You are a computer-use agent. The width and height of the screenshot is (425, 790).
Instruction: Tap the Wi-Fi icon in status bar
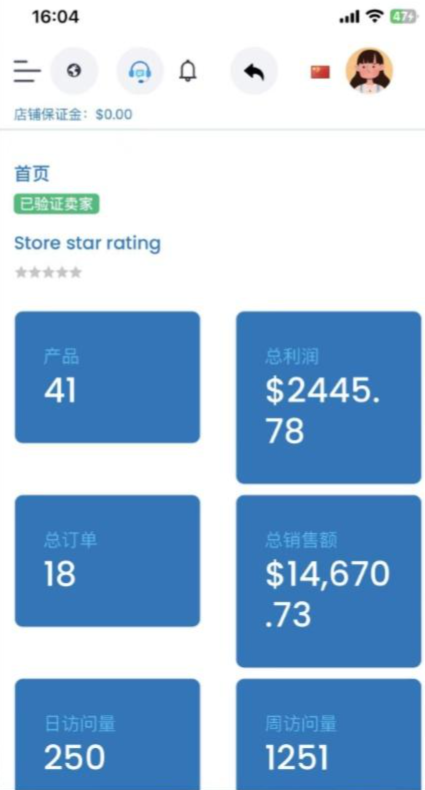(374, 18)
